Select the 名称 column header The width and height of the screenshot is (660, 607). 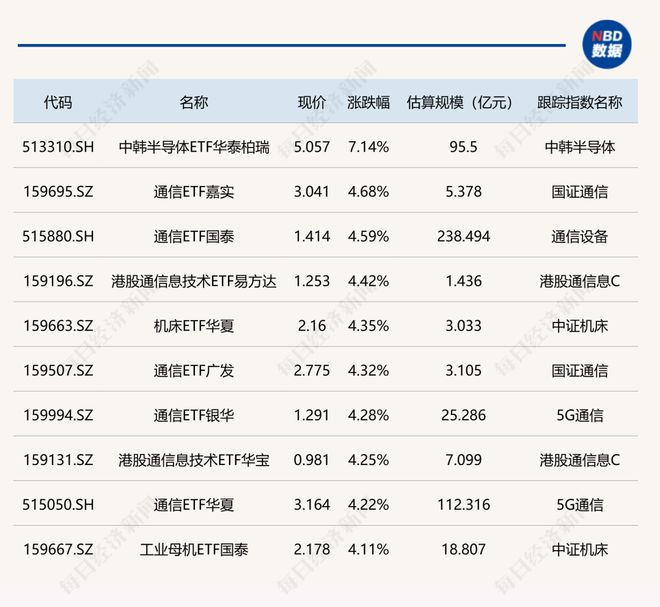[194, 102]
